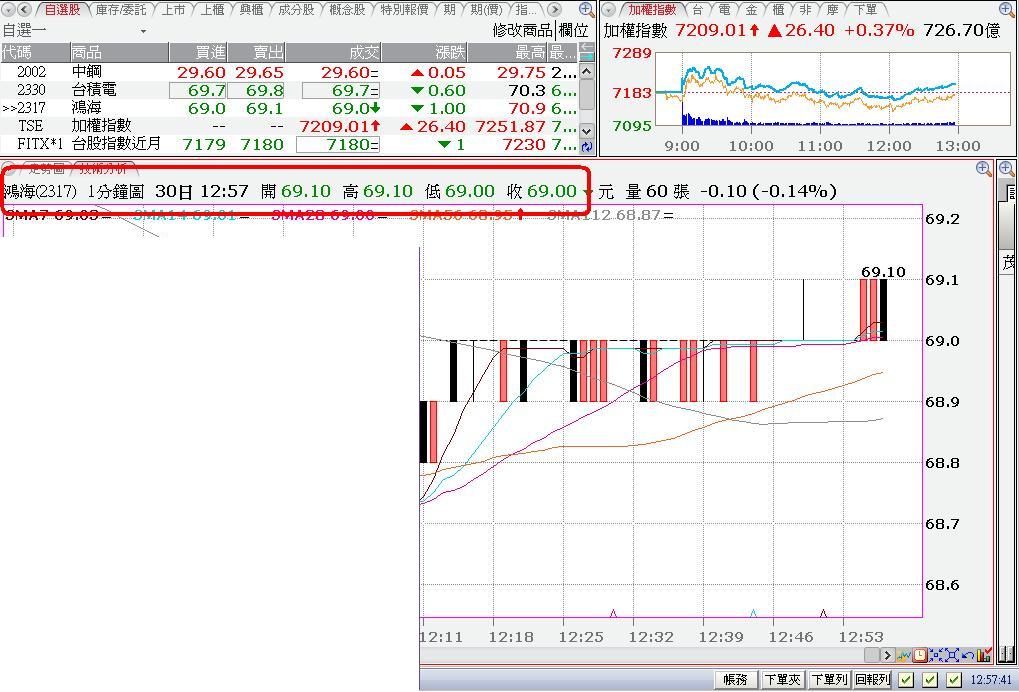
Task: Click the right-arrow button in the chart toolbar
Action: click(x=886, y=655)
